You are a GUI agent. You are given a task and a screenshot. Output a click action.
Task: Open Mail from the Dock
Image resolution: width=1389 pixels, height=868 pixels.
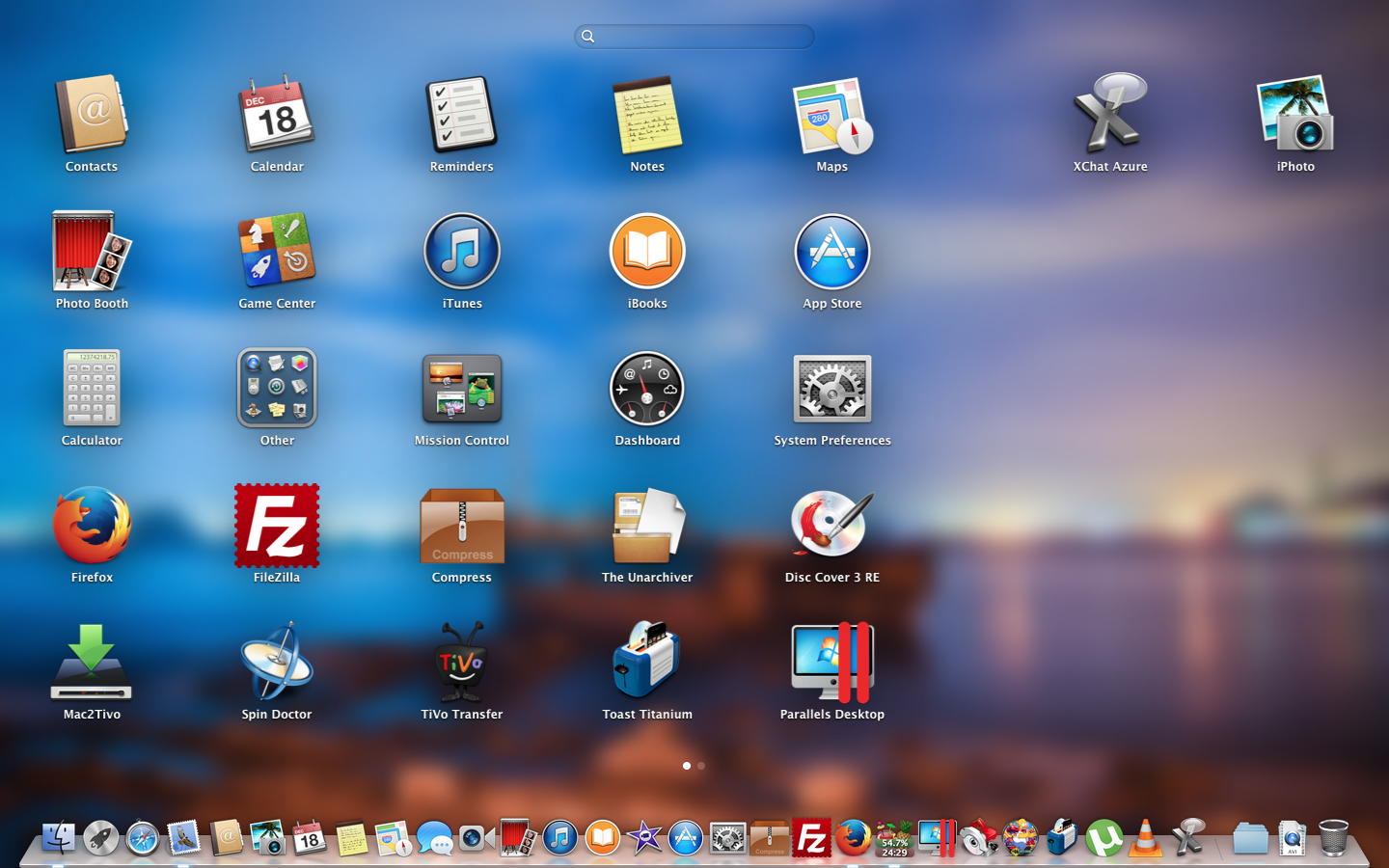184,837
